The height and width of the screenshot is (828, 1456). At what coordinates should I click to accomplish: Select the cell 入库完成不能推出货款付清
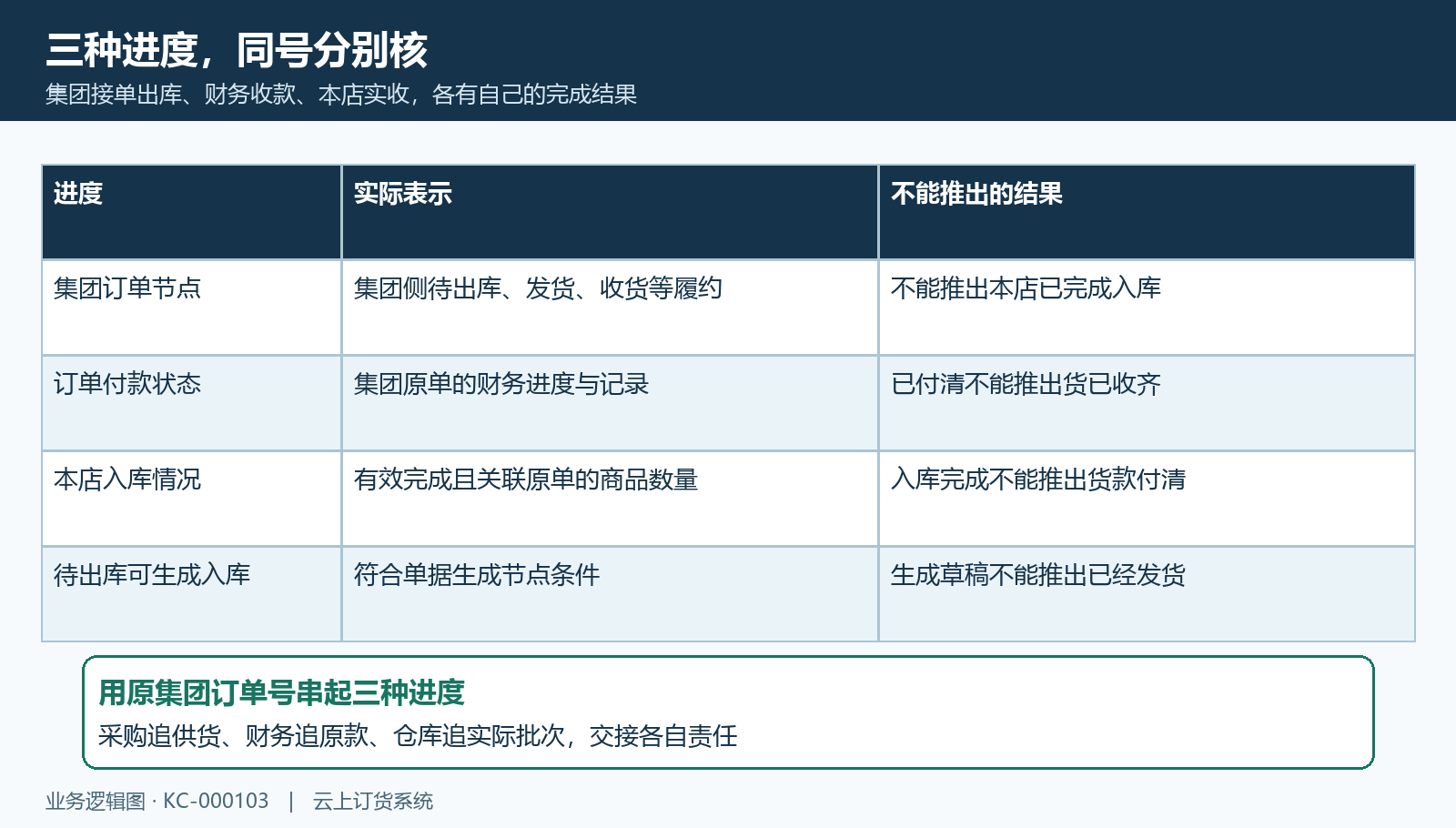[x=1147, y=499]
